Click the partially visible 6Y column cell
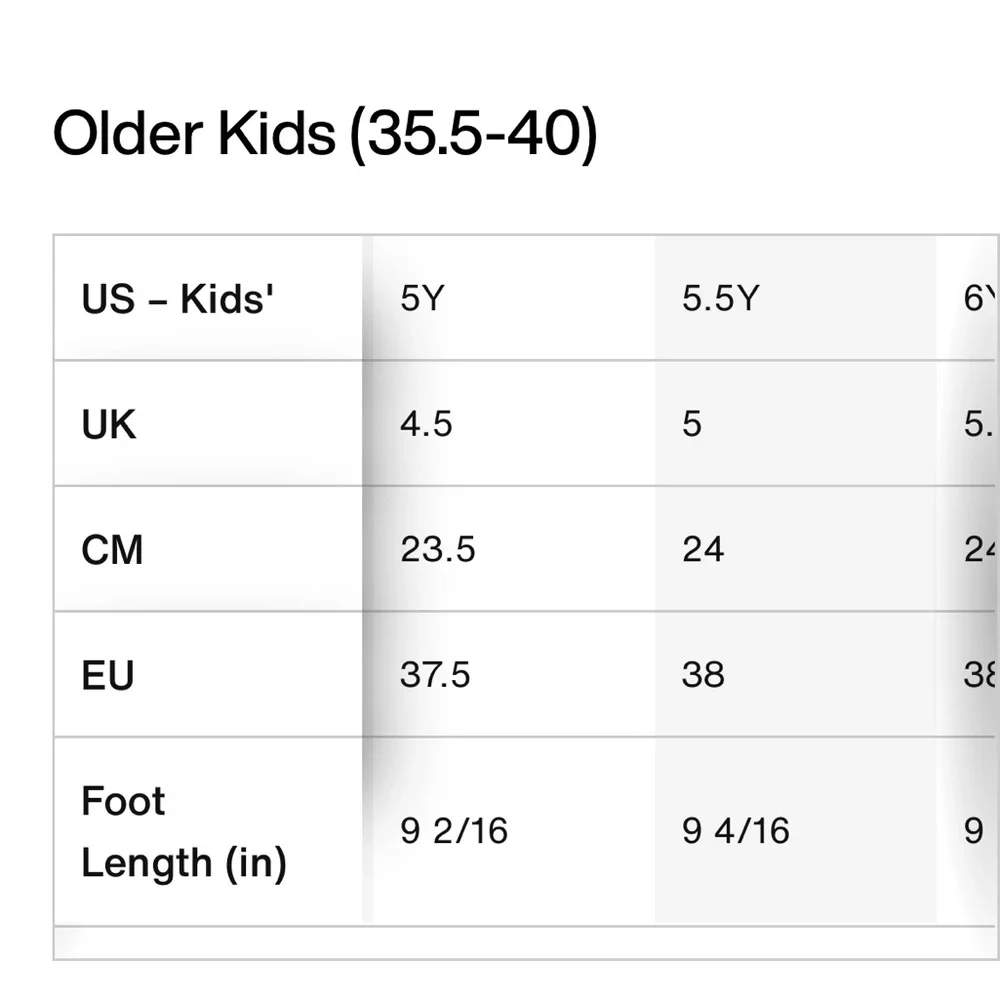Screen dimensions: 1000x1000 click(966, 298)
